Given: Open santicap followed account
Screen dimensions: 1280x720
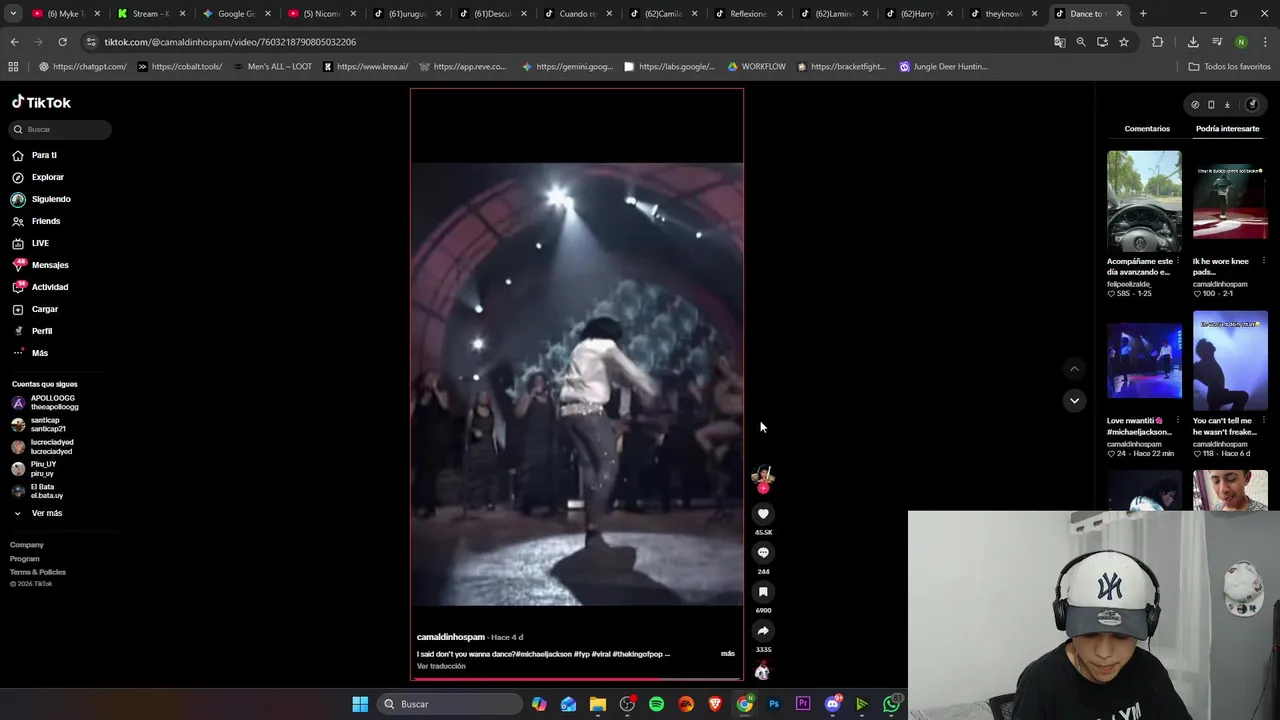Looking at the screenshot, I should 48,424.
